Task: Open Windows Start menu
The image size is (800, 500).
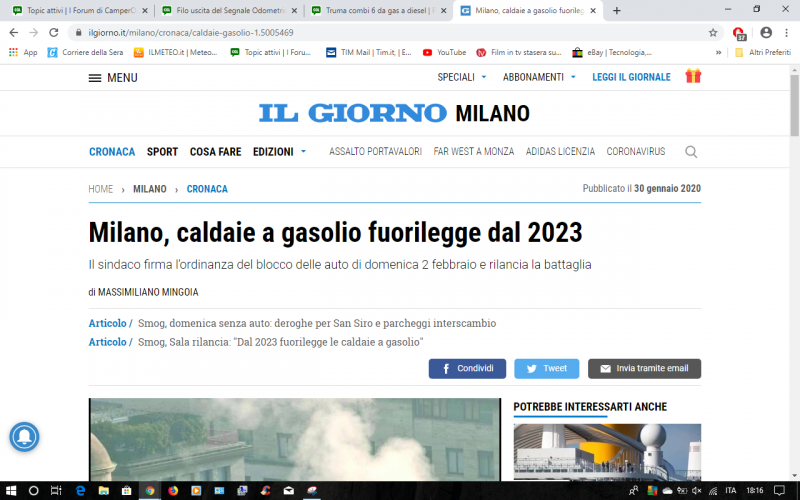Action: pyautogui.click(x=11, y=490)
